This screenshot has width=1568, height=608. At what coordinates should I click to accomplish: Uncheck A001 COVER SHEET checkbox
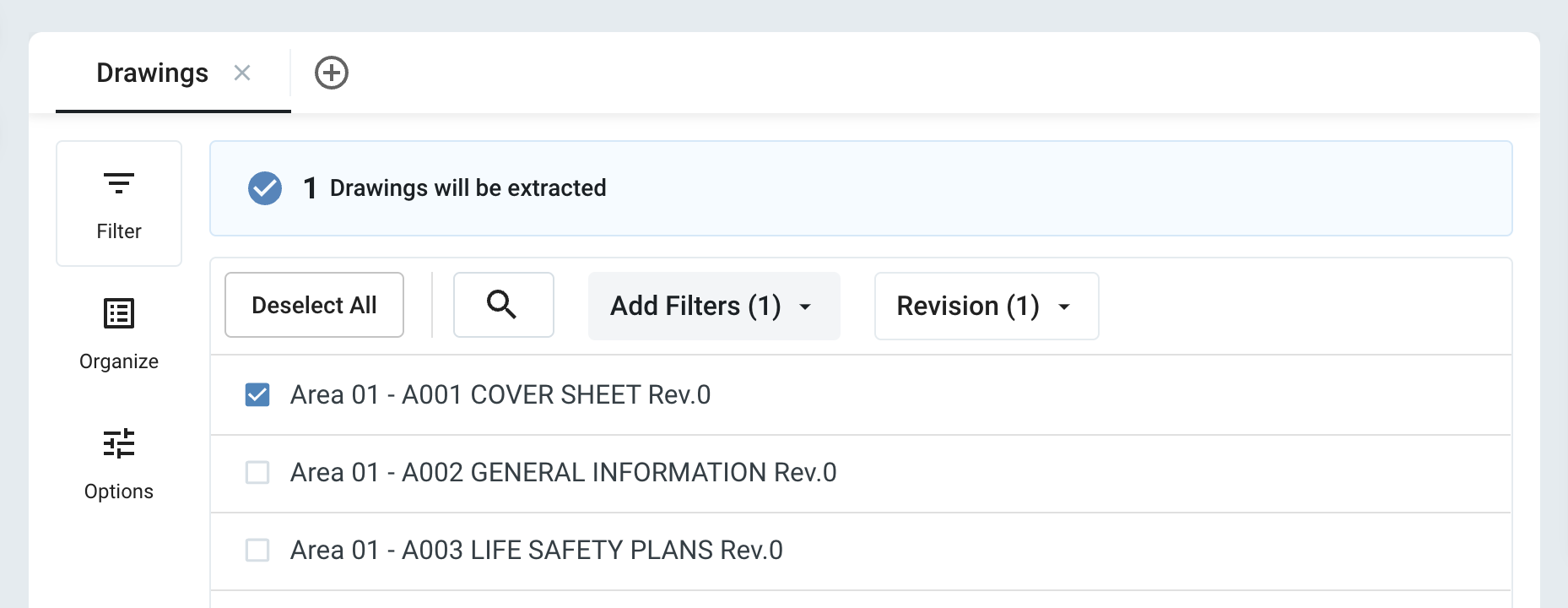[257, 394]
